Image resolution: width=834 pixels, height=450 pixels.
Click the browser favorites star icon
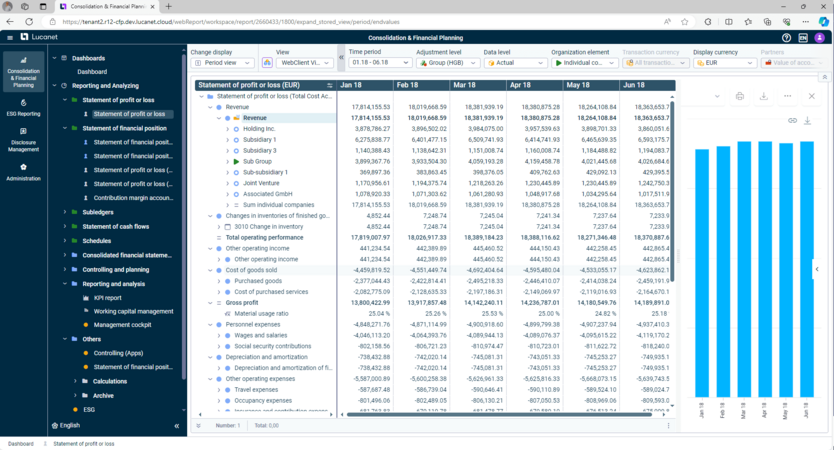click(x=685, y=22)
